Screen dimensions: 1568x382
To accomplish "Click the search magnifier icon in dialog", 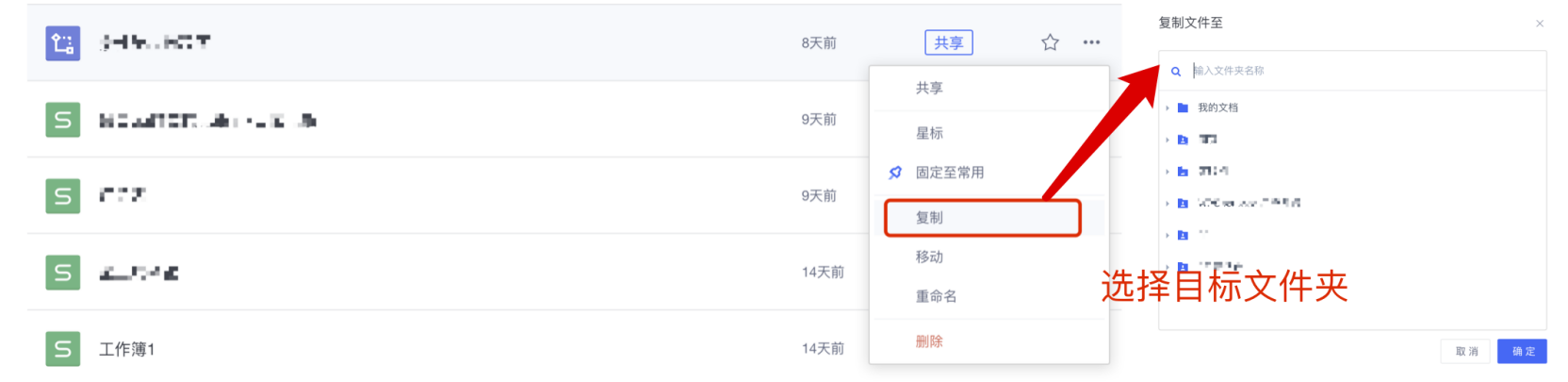I will click(x=1176, y=72).
